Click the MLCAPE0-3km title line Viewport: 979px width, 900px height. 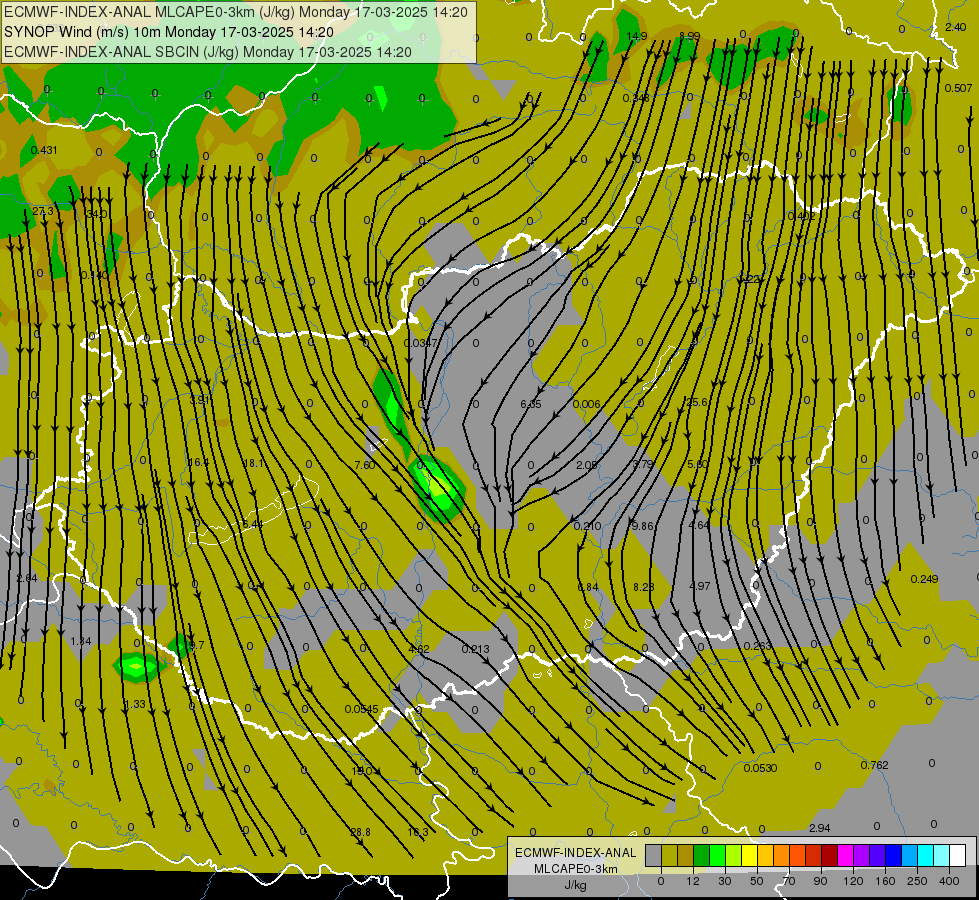(236, 12)
